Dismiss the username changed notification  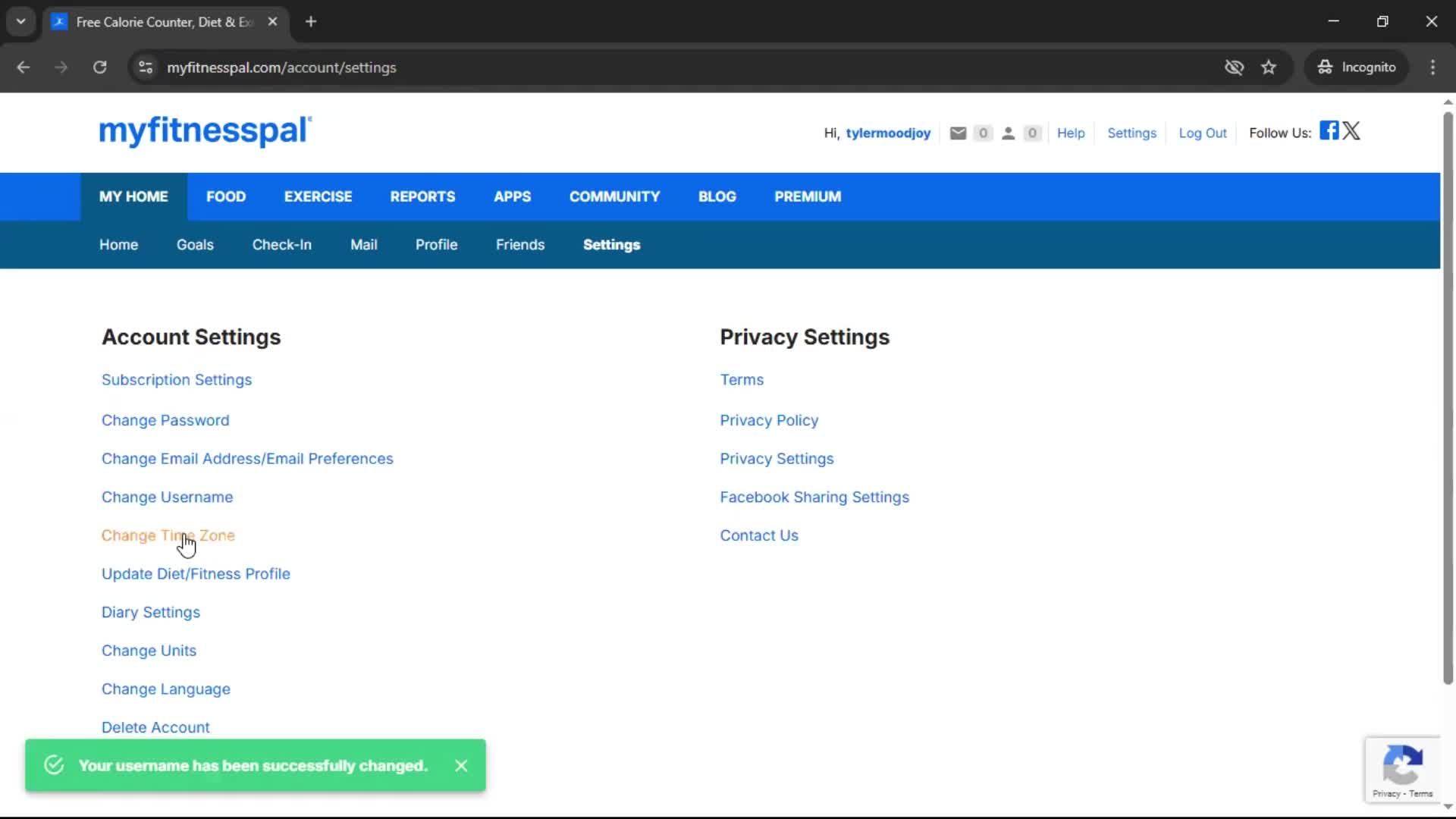(461, 766)
